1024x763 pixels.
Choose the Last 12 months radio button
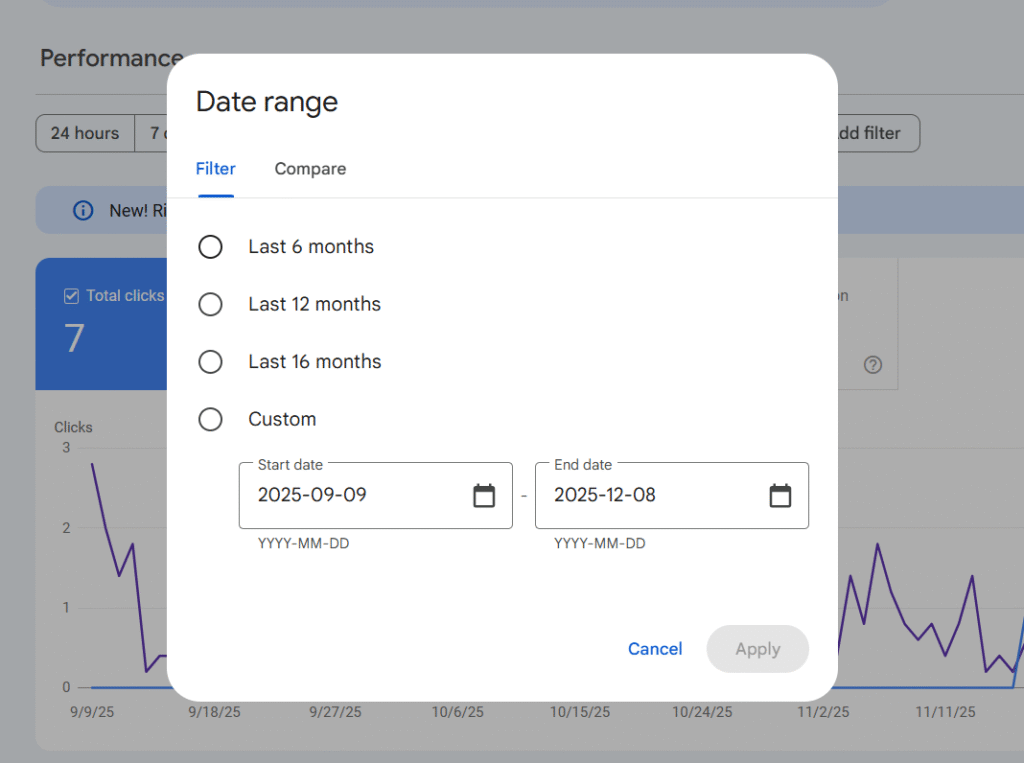point(210,305)
